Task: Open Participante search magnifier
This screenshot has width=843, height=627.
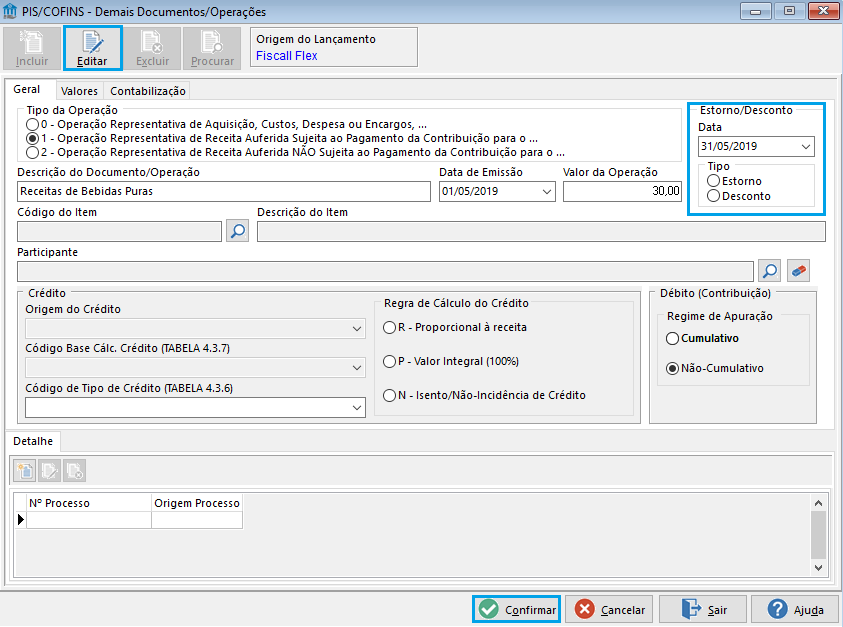Action: point(769,270)
